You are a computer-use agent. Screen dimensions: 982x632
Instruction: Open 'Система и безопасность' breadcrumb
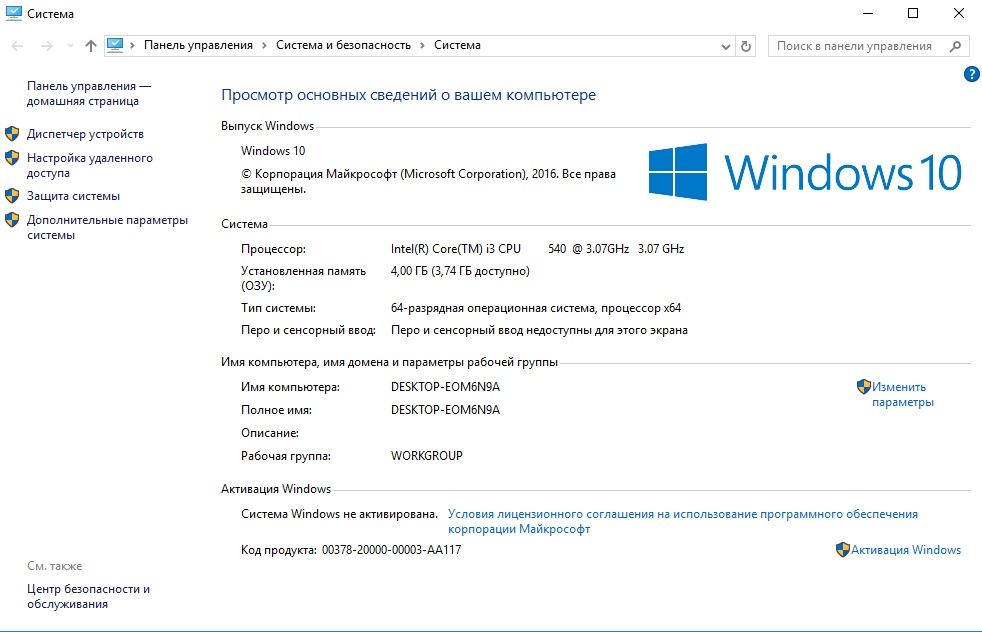click(343, 45)
